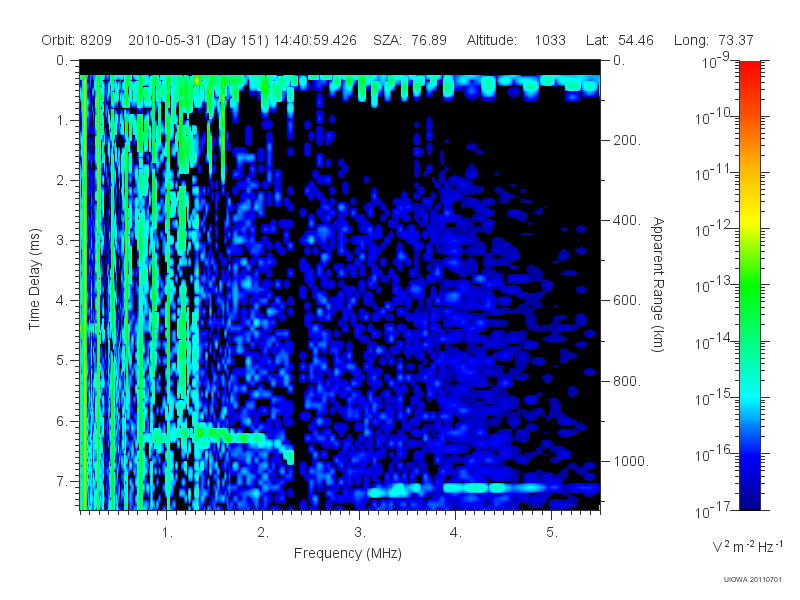Click the units label 'V² m⁻² Hz⁻¹'
800x600 pixels.
point(746,546)
